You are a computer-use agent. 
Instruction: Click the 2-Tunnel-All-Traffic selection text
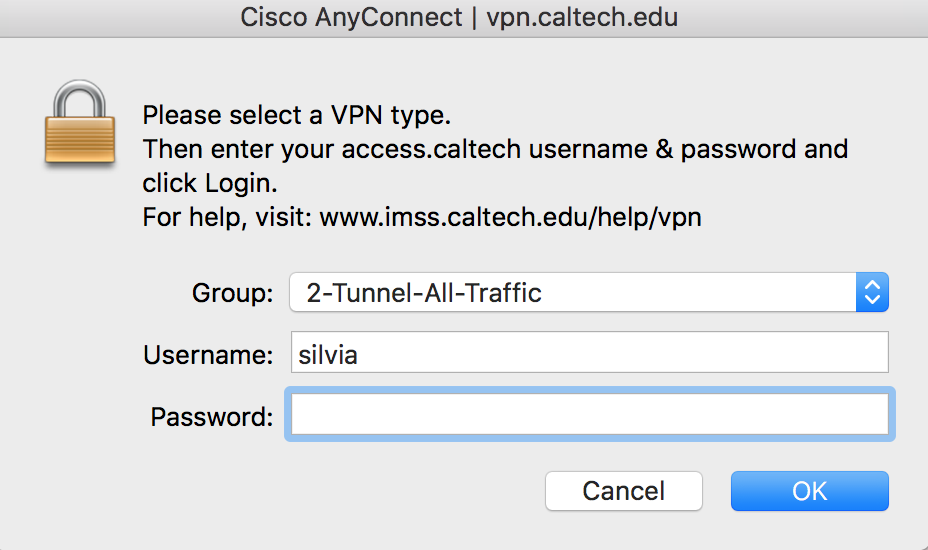[x=424, y=293]
